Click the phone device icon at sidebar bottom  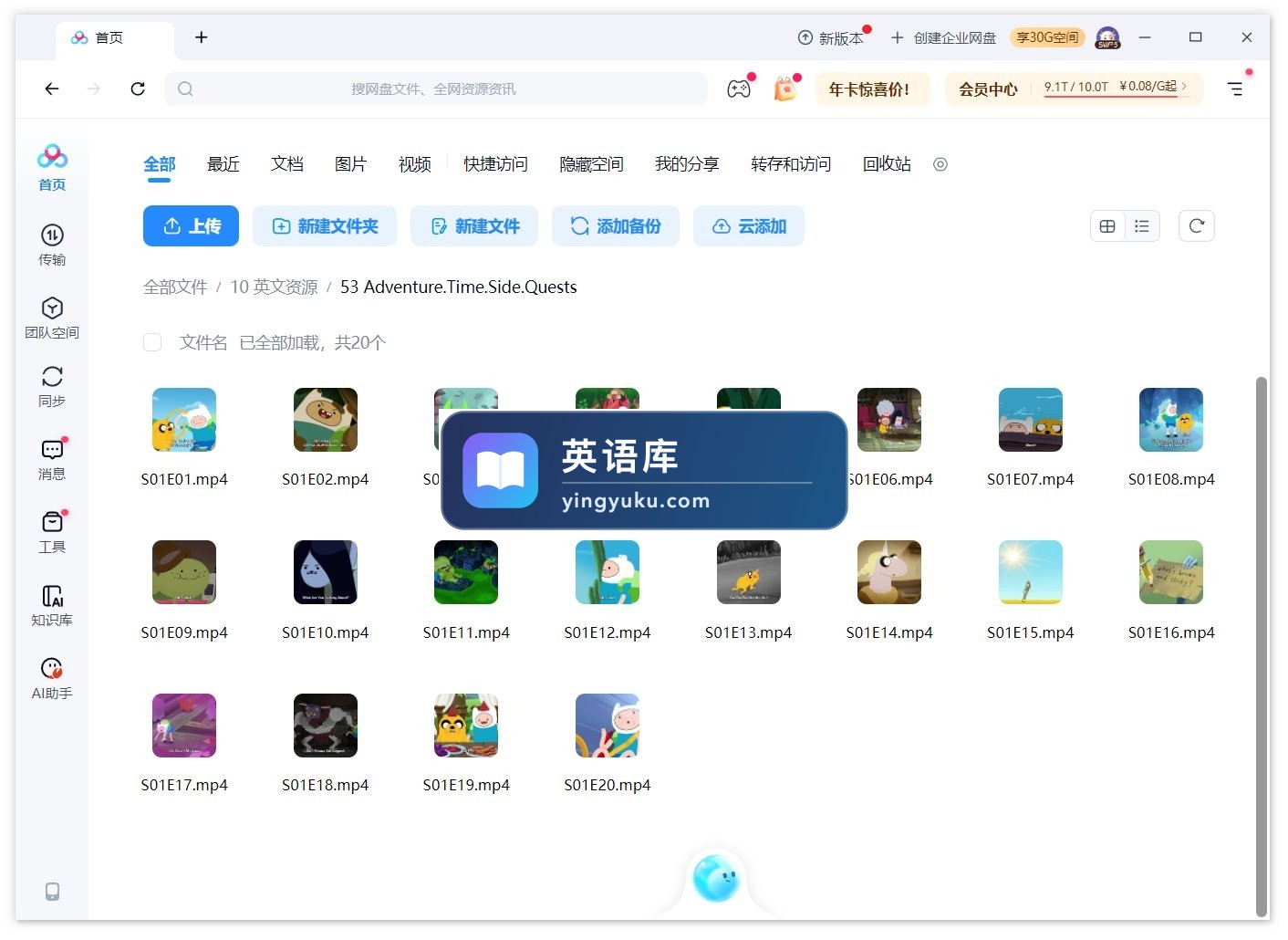tap(52, 892)
